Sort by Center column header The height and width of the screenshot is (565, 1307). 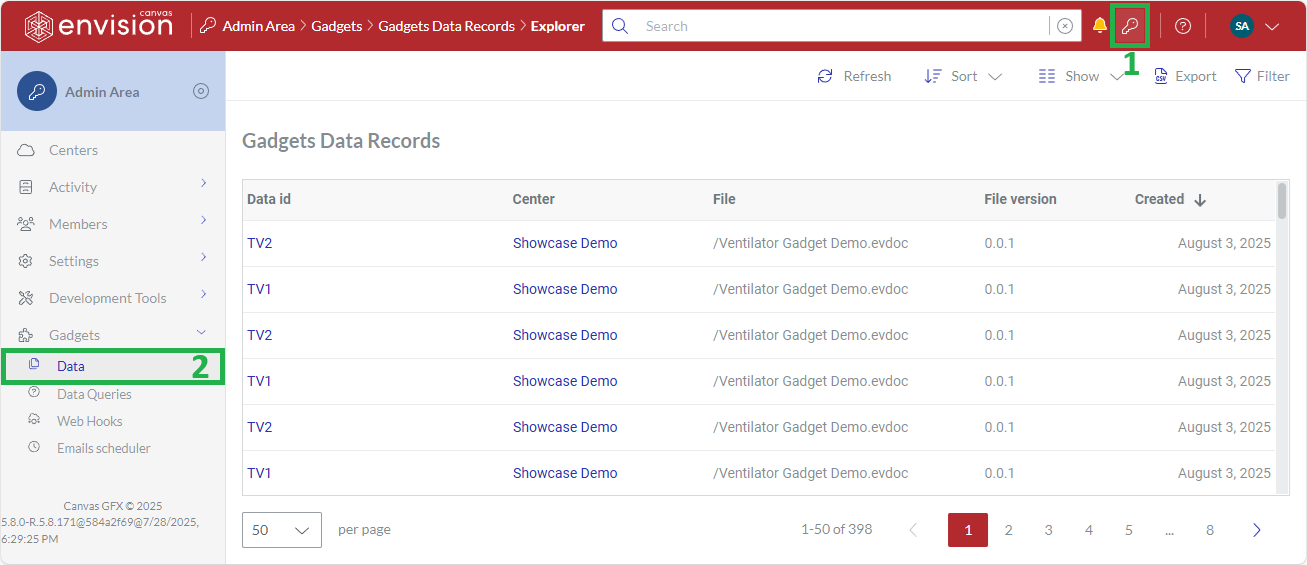534,199
